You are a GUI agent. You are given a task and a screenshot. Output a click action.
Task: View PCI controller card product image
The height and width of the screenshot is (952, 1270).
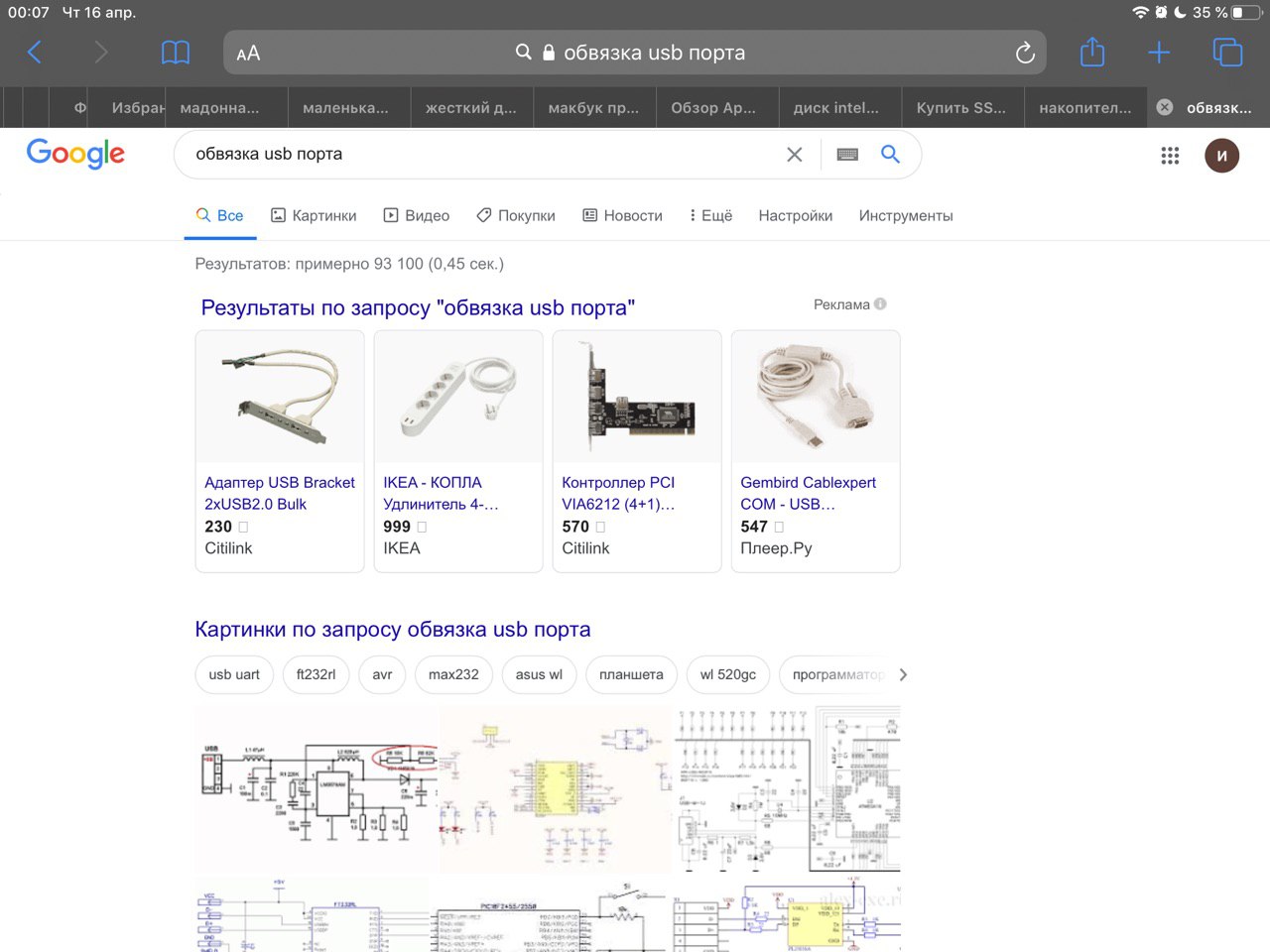637,398
